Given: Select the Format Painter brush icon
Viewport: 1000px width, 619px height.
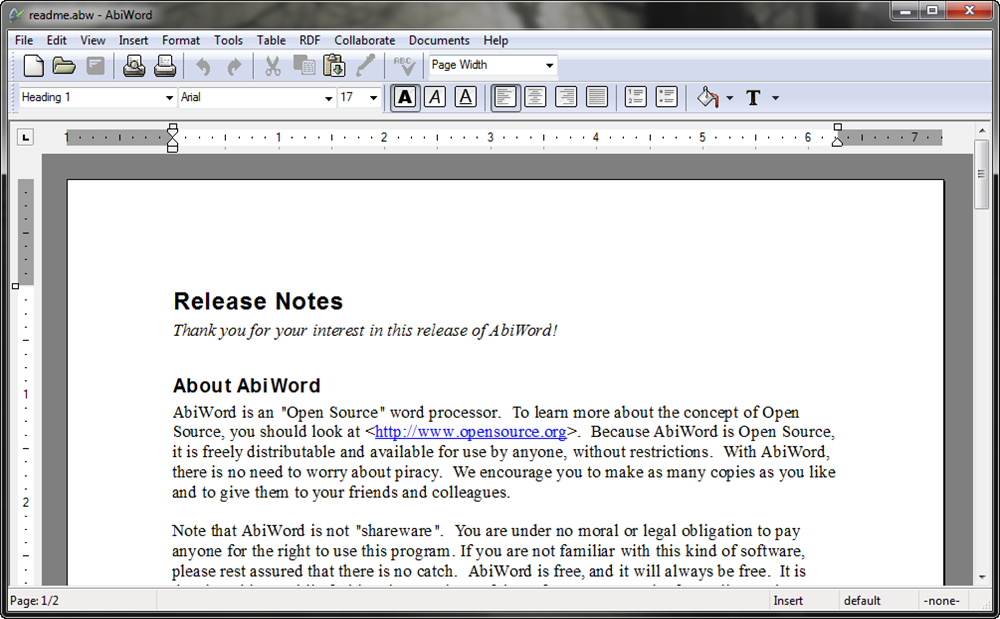Looking at the screenshot, I should click(365, 66).
